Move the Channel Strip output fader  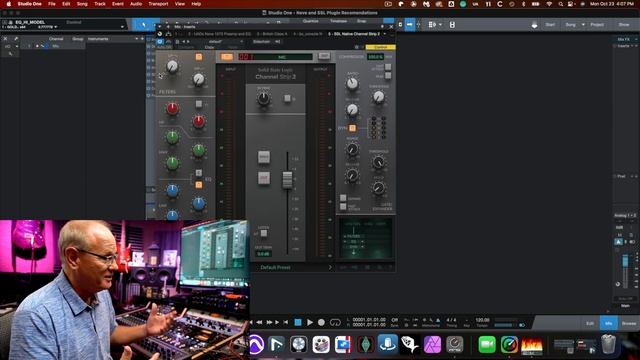coord(287,180)
